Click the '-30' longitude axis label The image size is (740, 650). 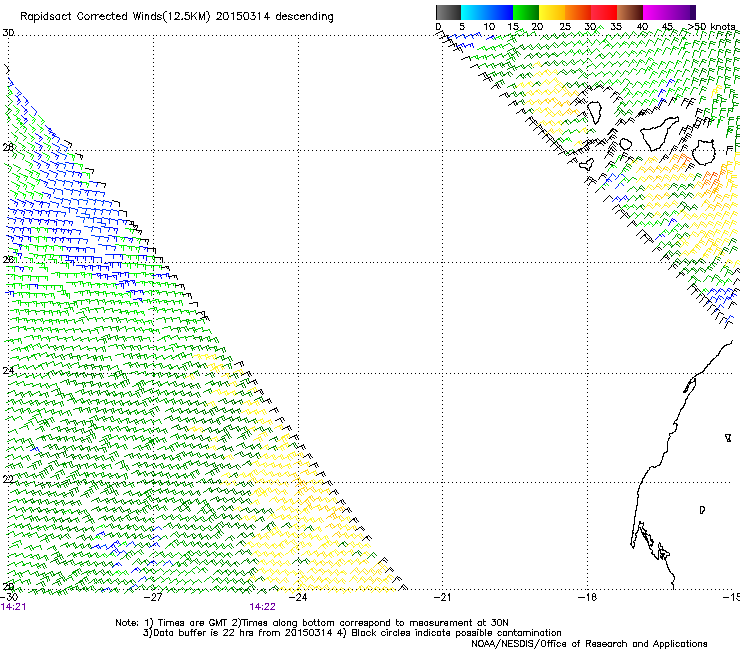pyautogui.click(x=9, y=597)
